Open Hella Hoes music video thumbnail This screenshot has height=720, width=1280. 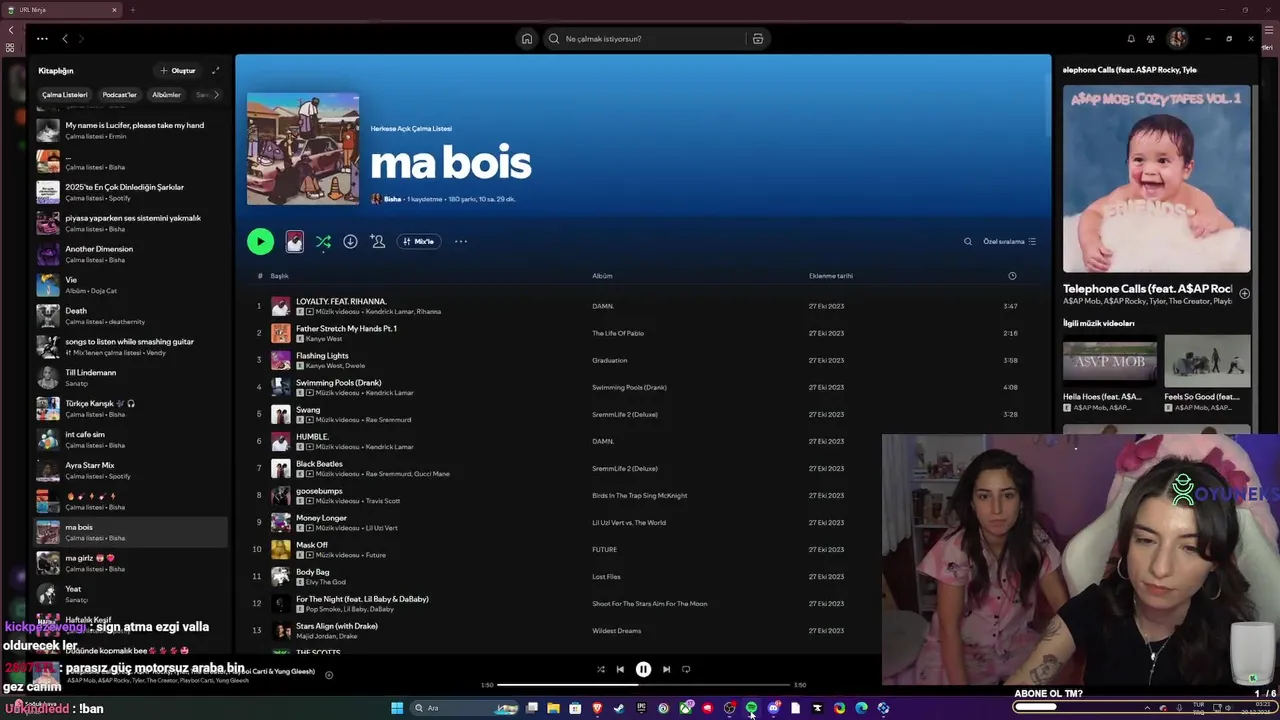(x=1110, y=363)
